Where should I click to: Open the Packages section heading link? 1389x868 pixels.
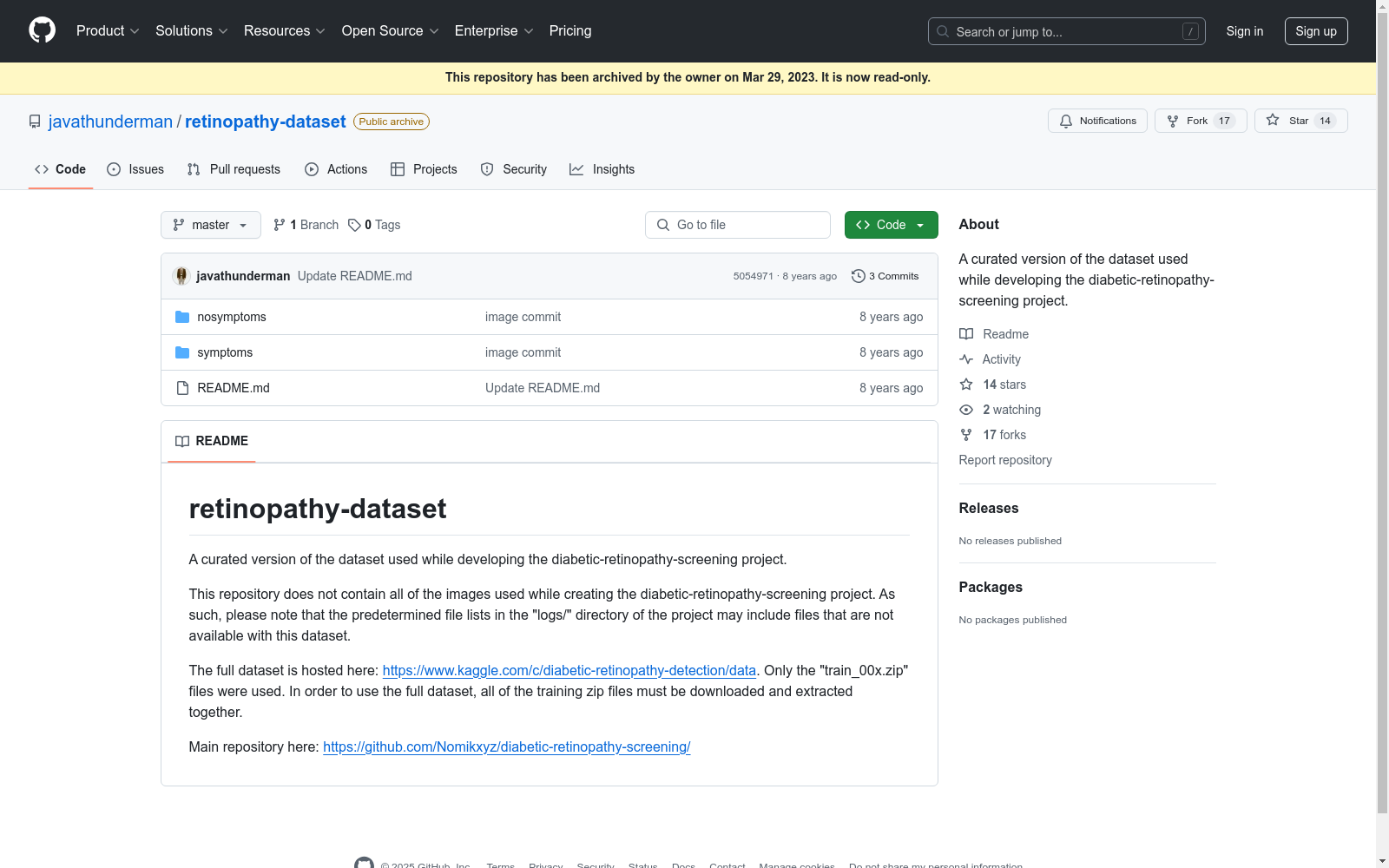(991, 588)
